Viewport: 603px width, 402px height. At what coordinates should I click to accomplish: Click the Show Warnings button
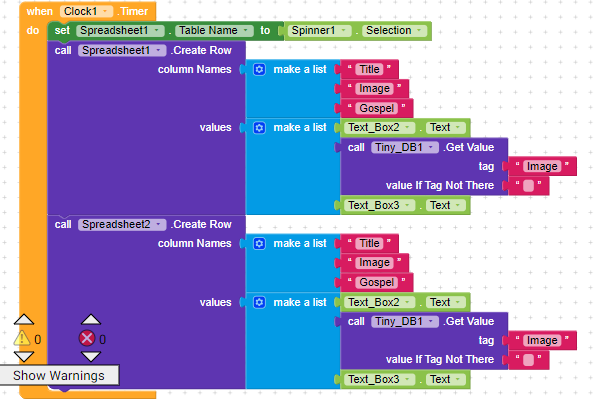coord(59,375)
